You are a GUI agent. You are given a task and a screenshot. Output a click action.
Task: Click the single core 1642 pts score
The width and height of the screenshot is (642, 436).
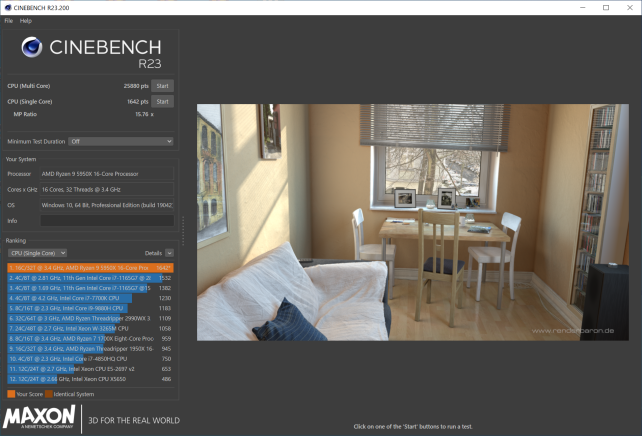pyautogui.click(x=138, y=102)
